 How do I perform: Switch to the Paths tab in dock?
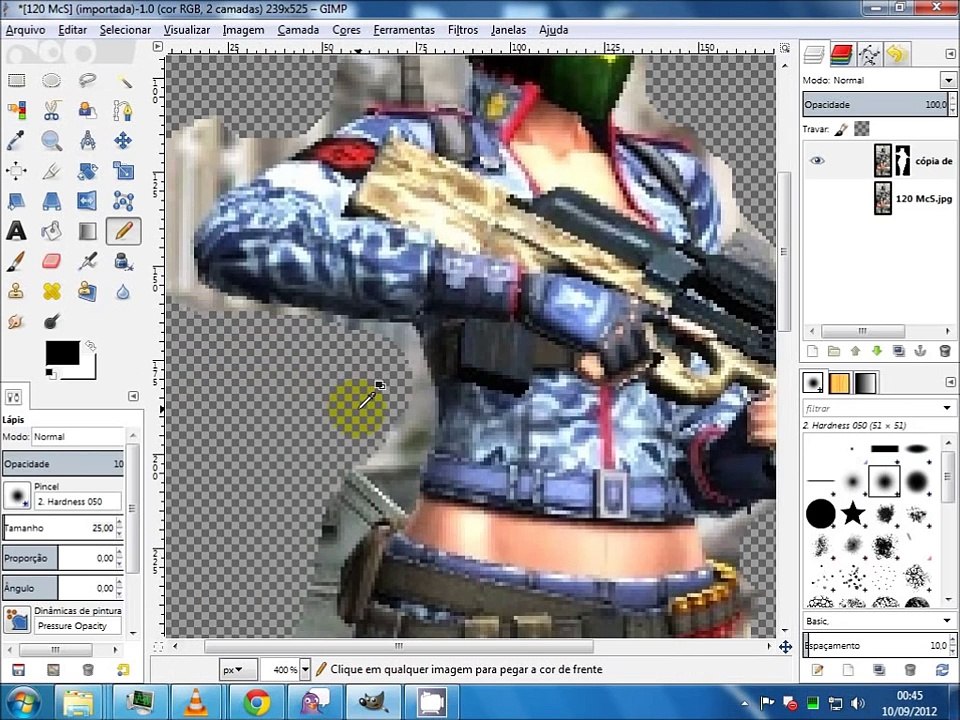(x=869, y=54)
